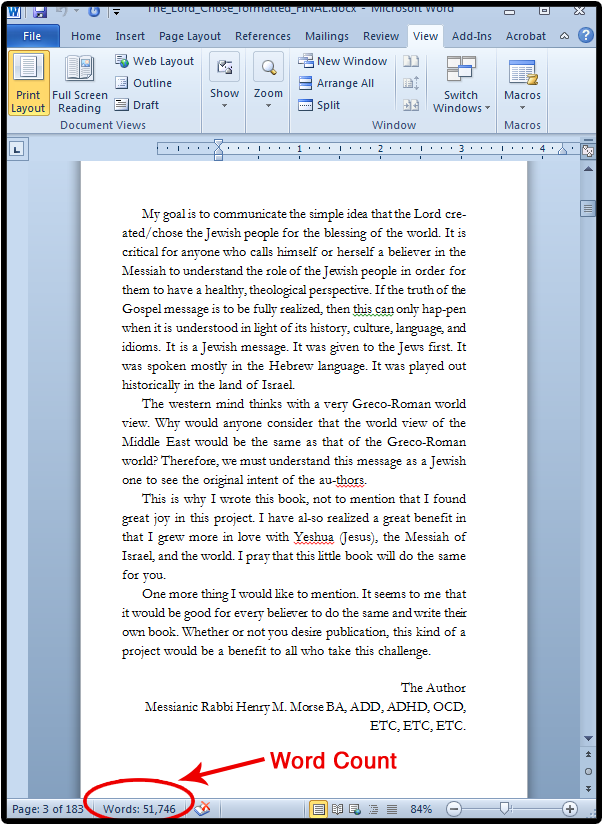Click Zoom Out minus button
Screen dimensions: 603x824
[x=454, y=809]
